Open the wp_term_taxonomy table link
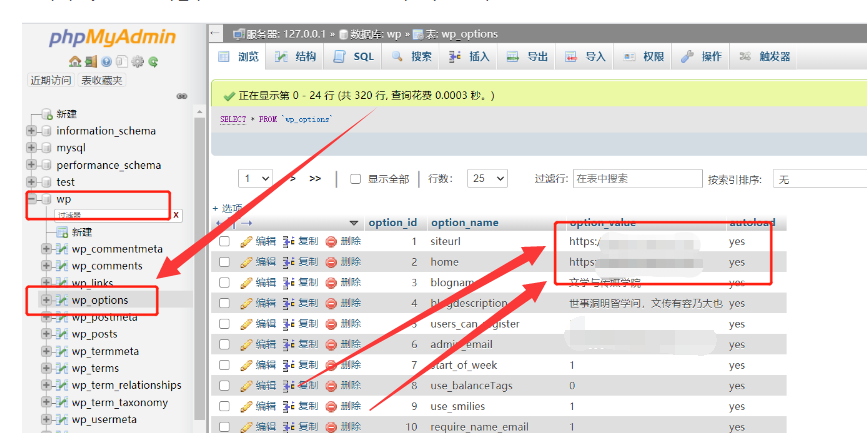This screenshot has height=433, width=867. (119, 403)
